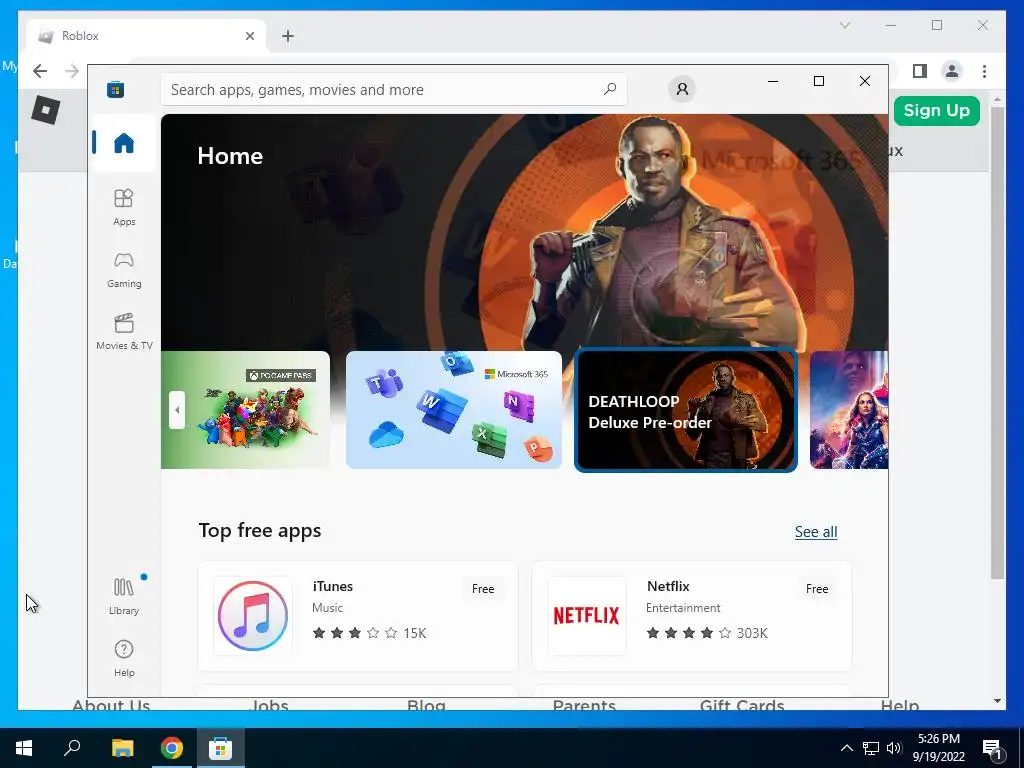Click the Top free apps heading
The height and width of the screenshot is (768, 1024).
pyautogui.click(x=259, y=530)
